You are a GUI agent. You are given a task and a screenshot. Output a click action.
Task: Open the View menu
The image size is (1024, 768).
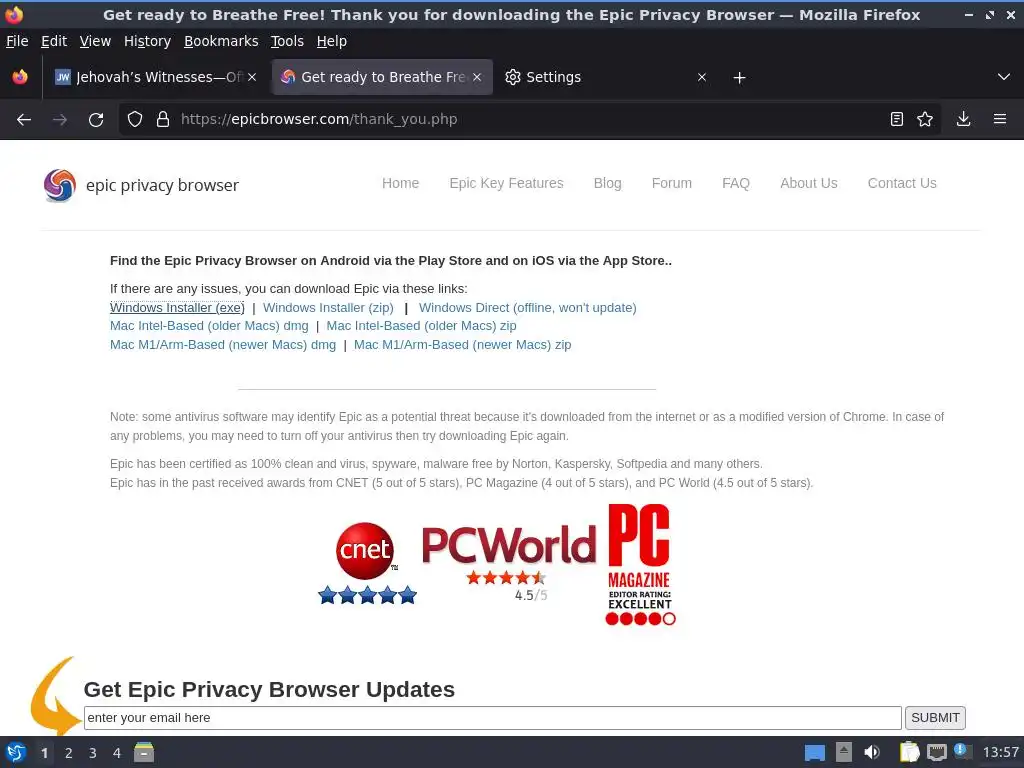click(95, 41)
